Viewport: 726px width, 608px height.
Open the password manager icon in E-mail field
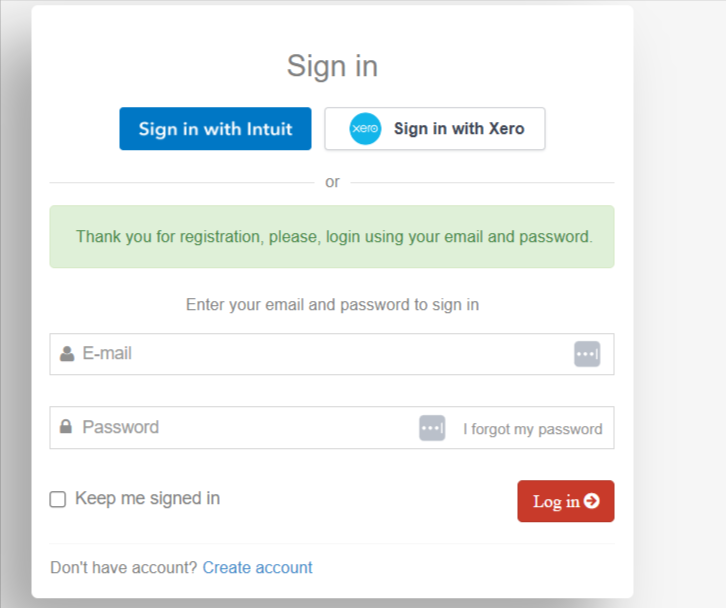pos(587,354)
